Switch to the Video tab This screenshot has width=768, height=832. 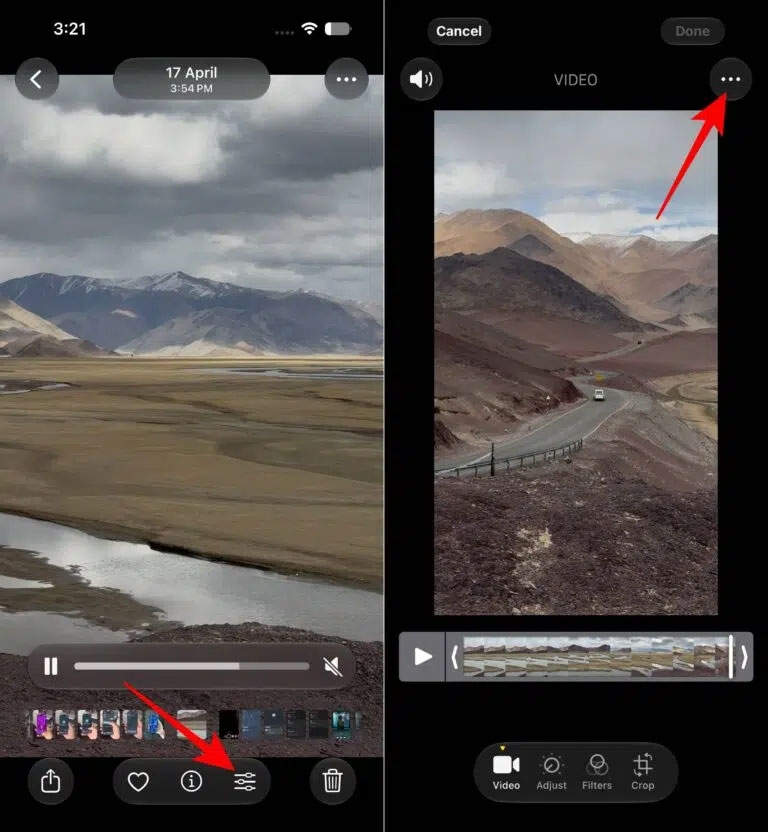(x=506, y=773)
